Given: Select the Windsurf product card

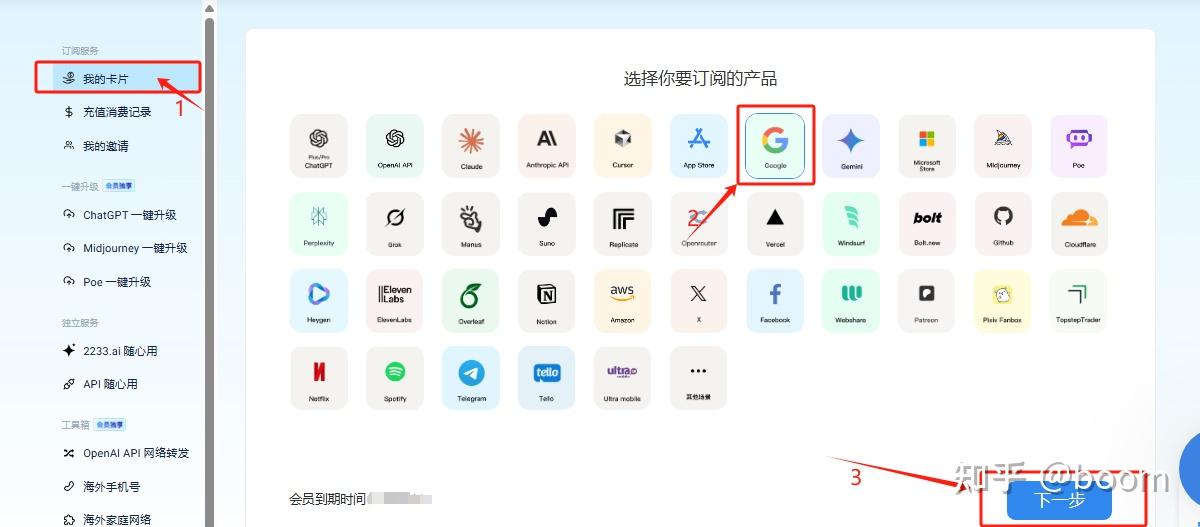Looking at the screenshot, I should point(851,224).
